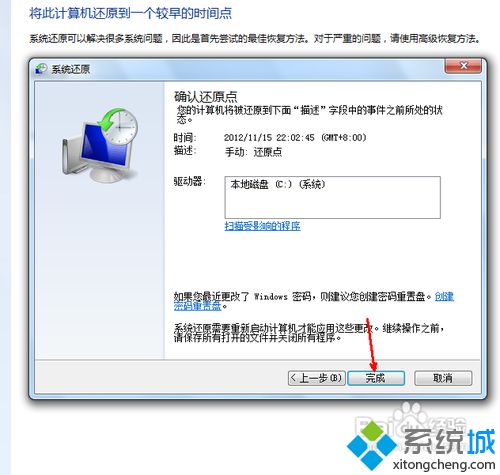This screenshot has width=500, height=475.
Task: Click the 系统还原 title bar text
Action: [x=71, y=69]
